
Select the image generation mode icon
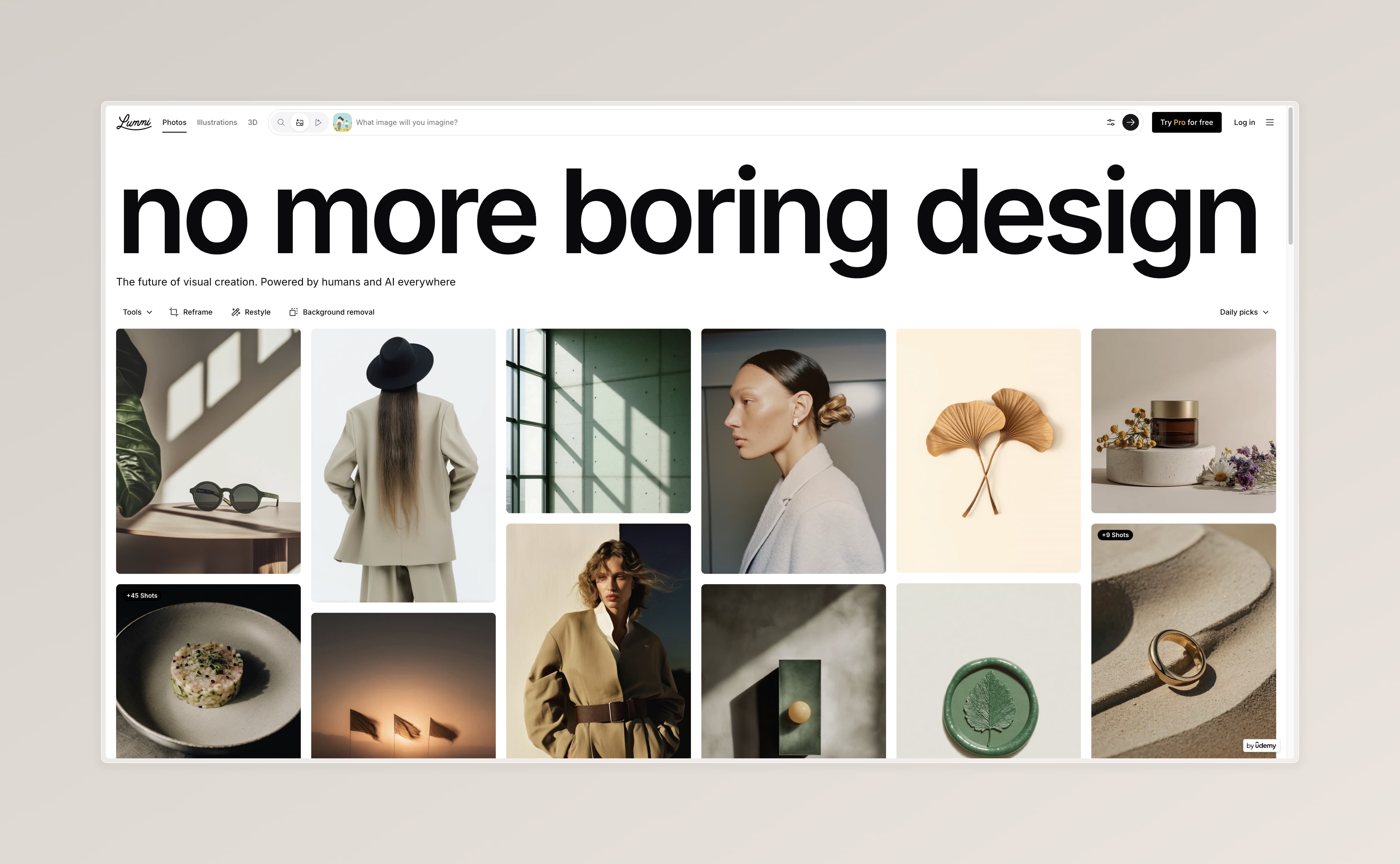point(300,122)
